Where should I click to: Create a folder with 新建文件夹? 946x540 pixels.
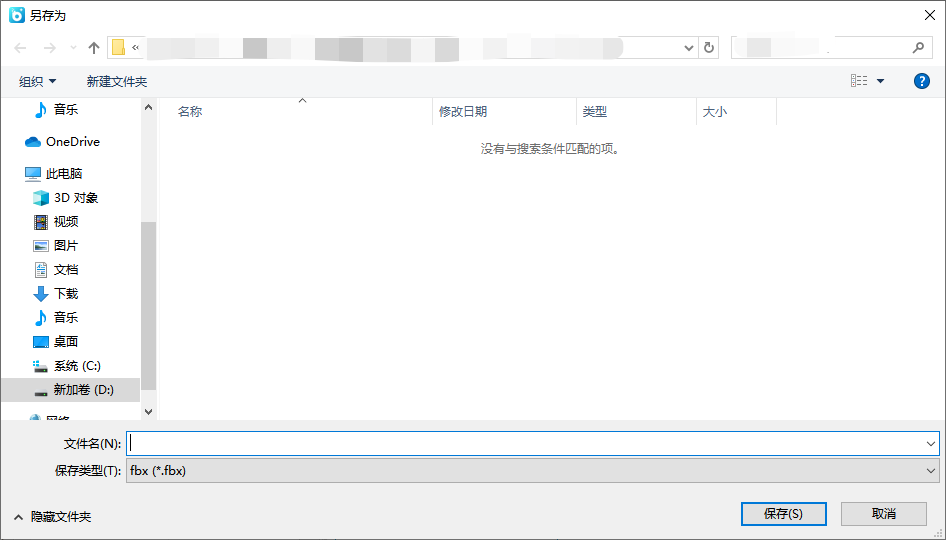(117, 81)
